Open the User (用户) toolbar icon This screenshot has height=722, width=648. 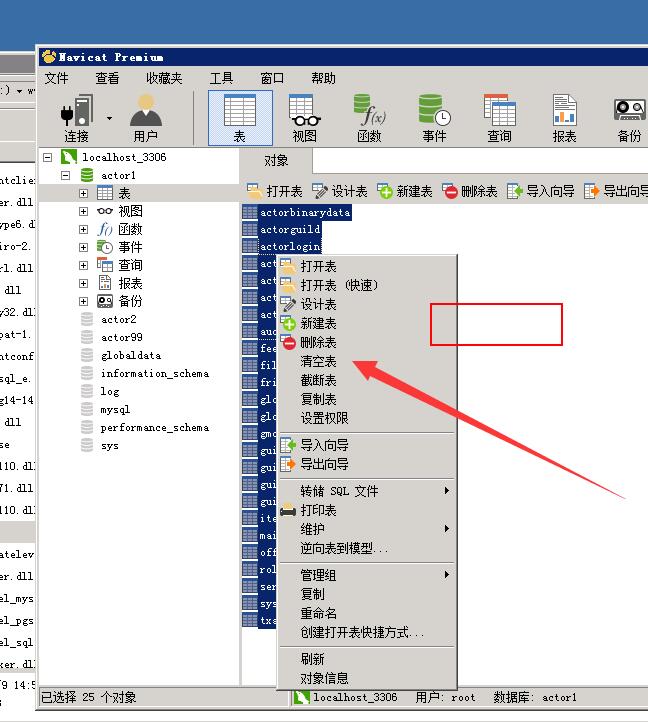(145, 117)
